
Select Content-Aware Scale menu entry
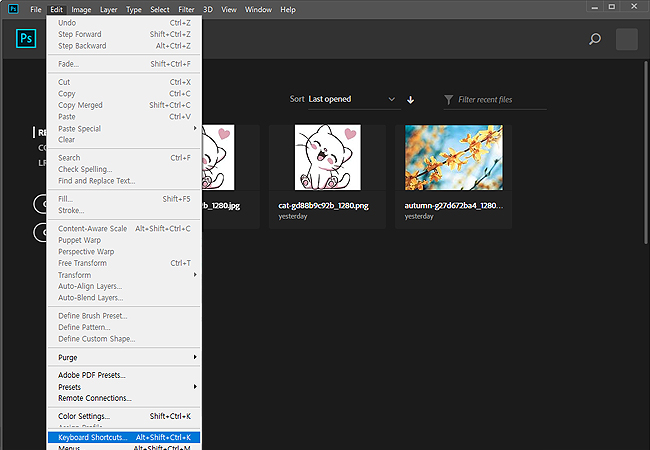pos(124,229)
